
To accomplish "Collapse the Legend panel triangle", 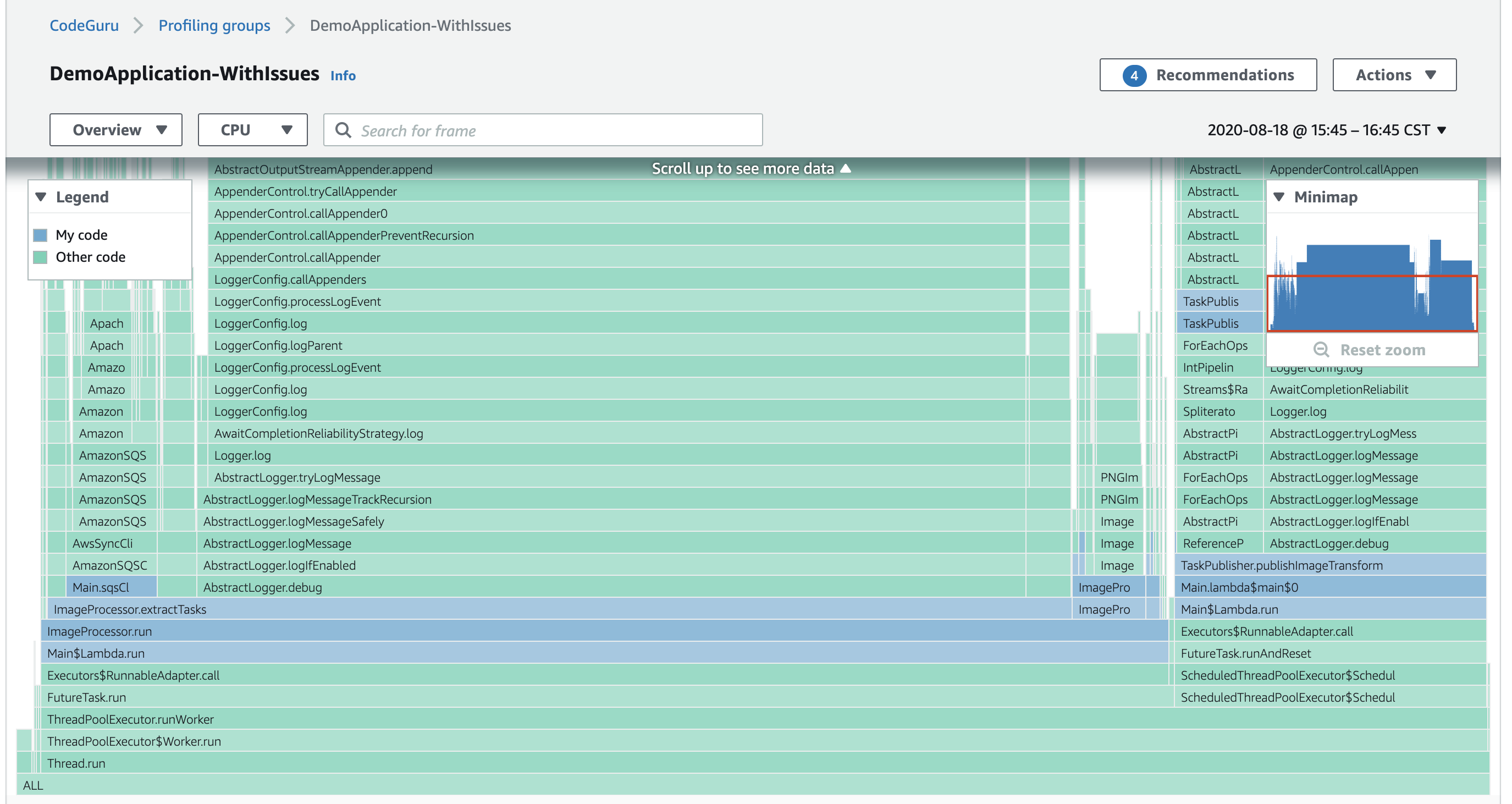I will pos(41,197).
